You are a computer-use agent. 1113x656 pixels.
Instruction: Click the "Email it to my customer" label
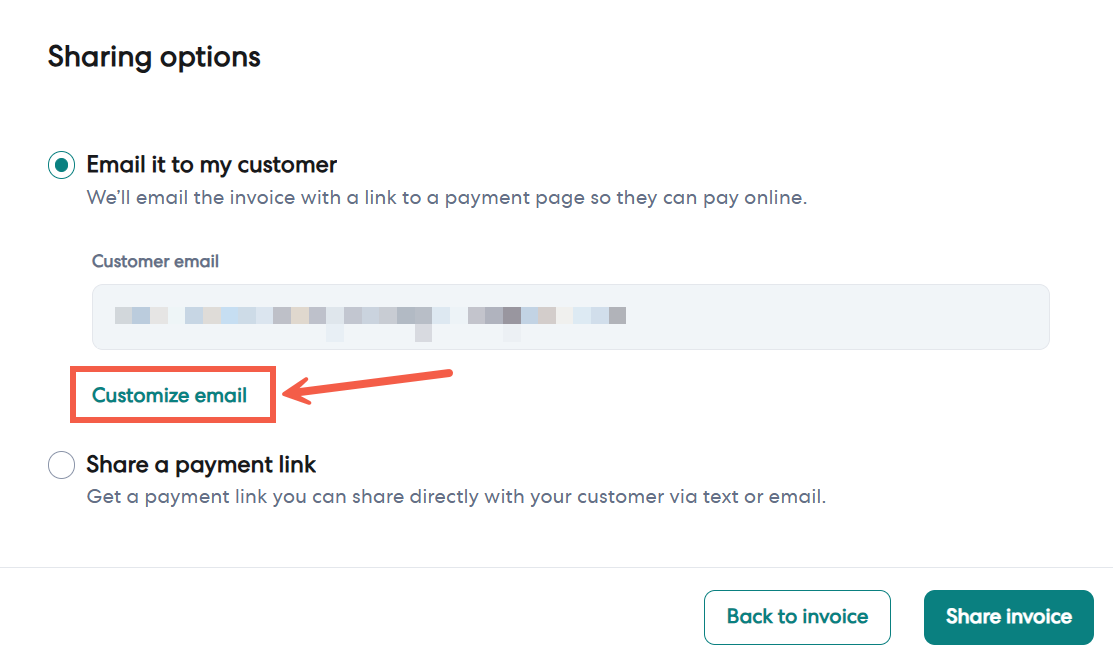point(212,164)
